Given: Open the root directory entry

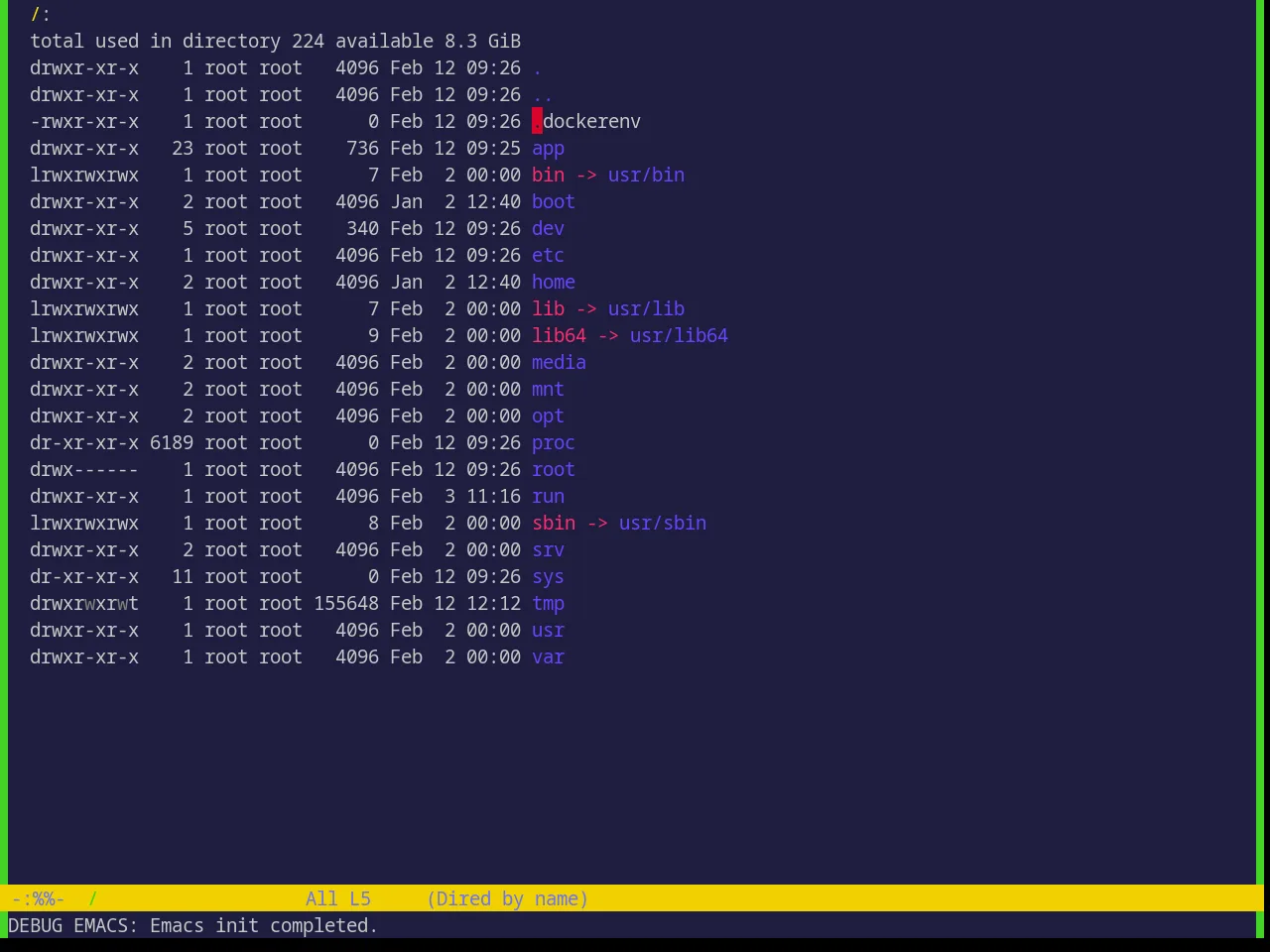Looking at the screenshot, I should [x=554, y=470].
